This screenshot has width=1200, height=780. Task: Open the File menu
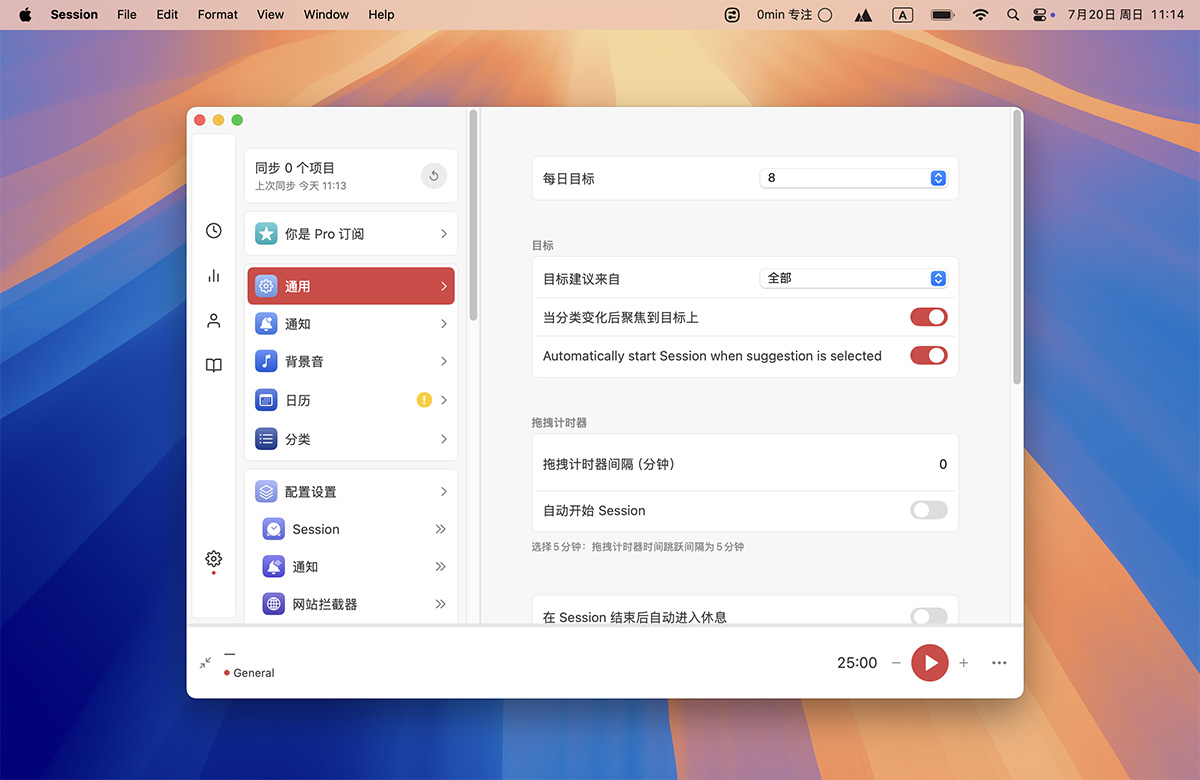127,15
